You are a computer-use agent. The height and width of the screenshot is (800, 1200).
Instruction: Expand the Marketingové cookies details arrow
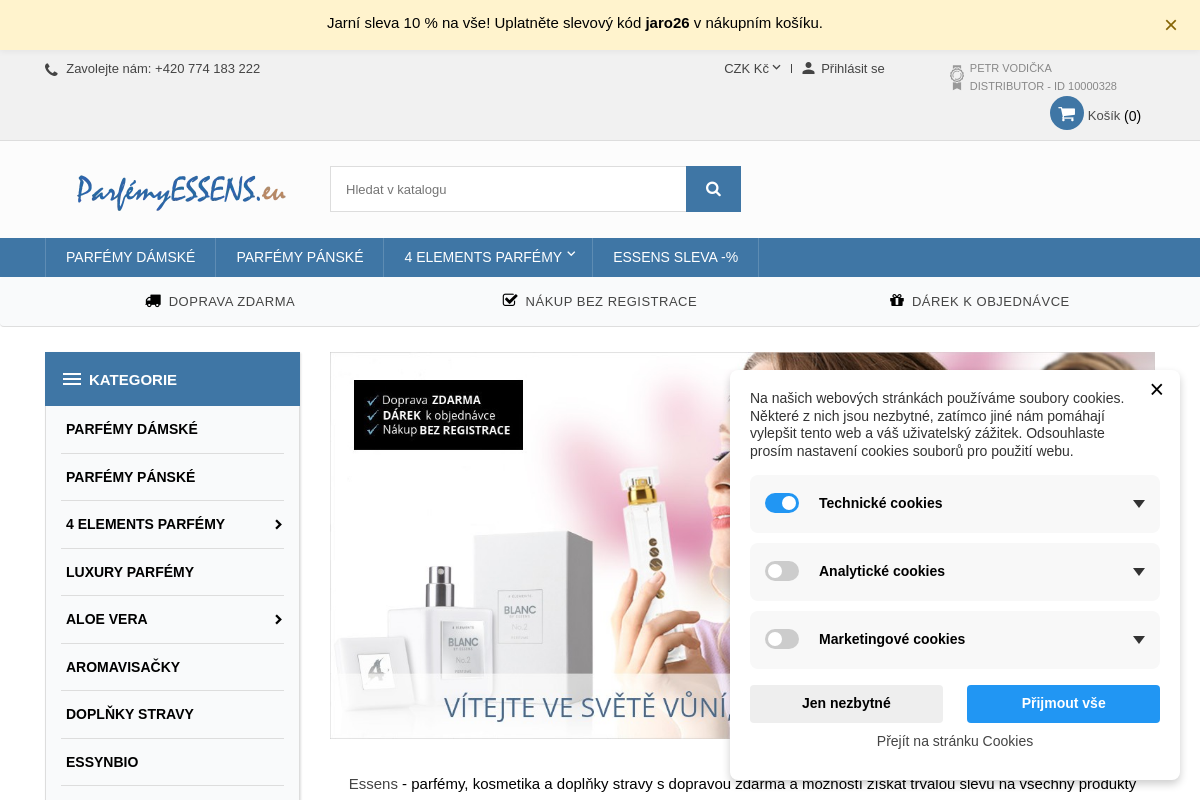click(x=1138, y=640)
